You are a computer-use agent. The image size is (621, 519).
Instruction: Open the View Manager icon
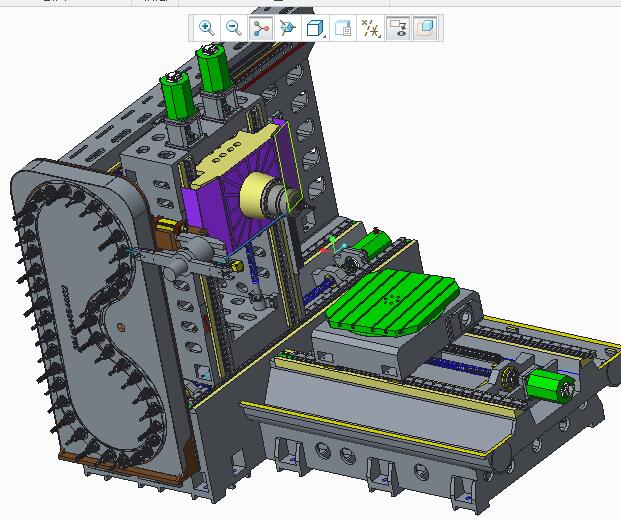[x=343, y=28]
